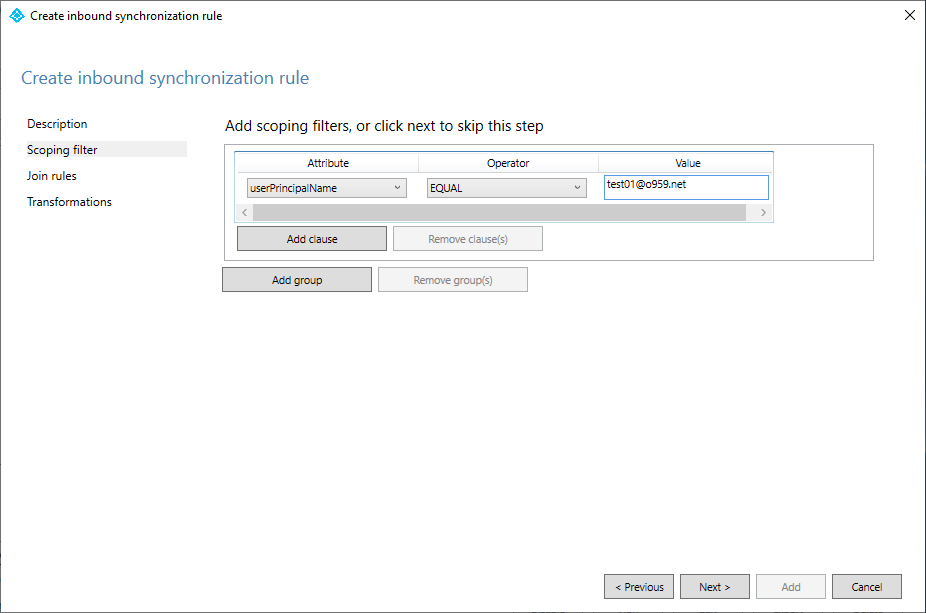The height and width of the screenshot is (613, 926).
Task: Click the Attribute column header
Action: tap(328, 163)
